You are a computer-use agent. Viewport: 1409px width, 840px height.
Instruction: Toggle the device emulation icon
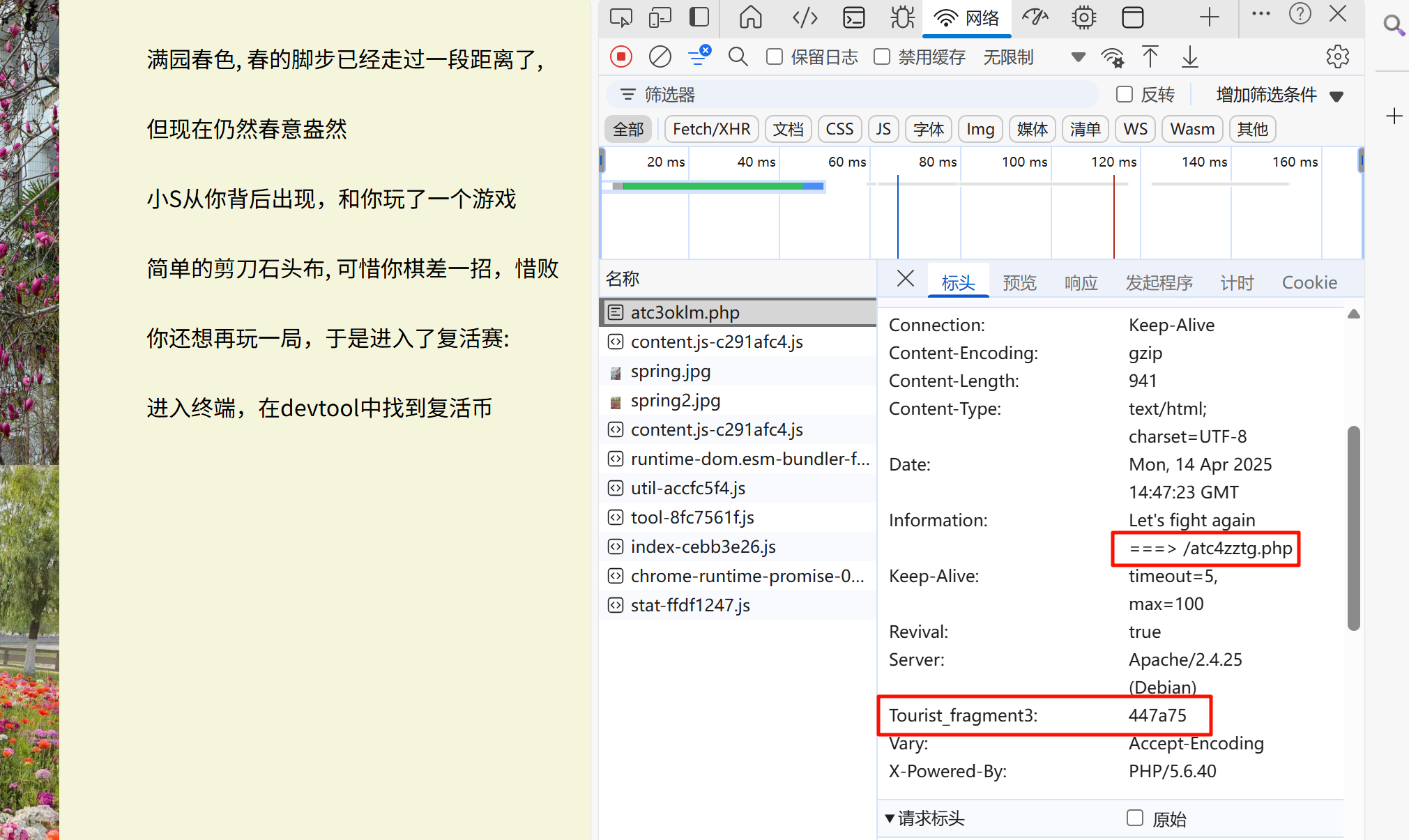pyautogui.click(x=660, y=17)
